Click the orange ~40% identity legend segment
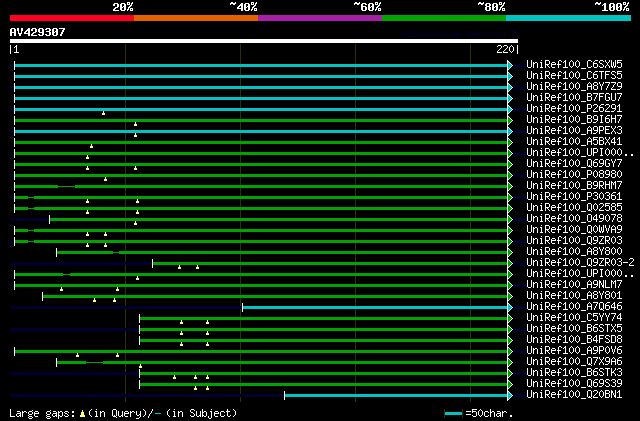The height and width of the screenshot is (421, 640). click(x=195, y=18)
